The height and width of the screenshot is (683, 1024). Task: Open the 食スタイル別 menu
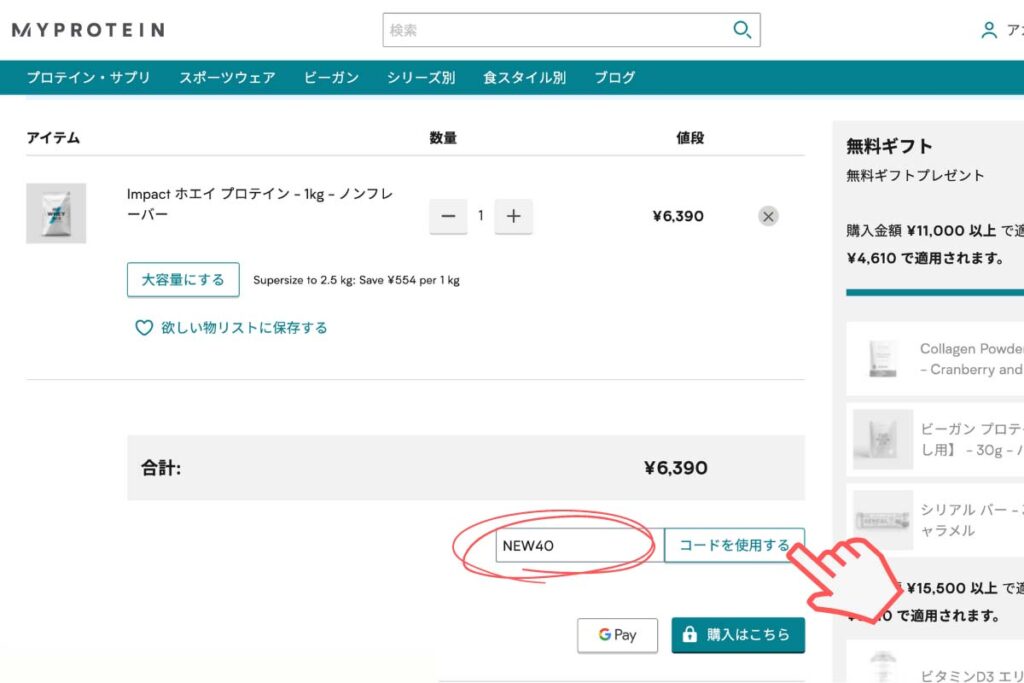pos(524,78)
